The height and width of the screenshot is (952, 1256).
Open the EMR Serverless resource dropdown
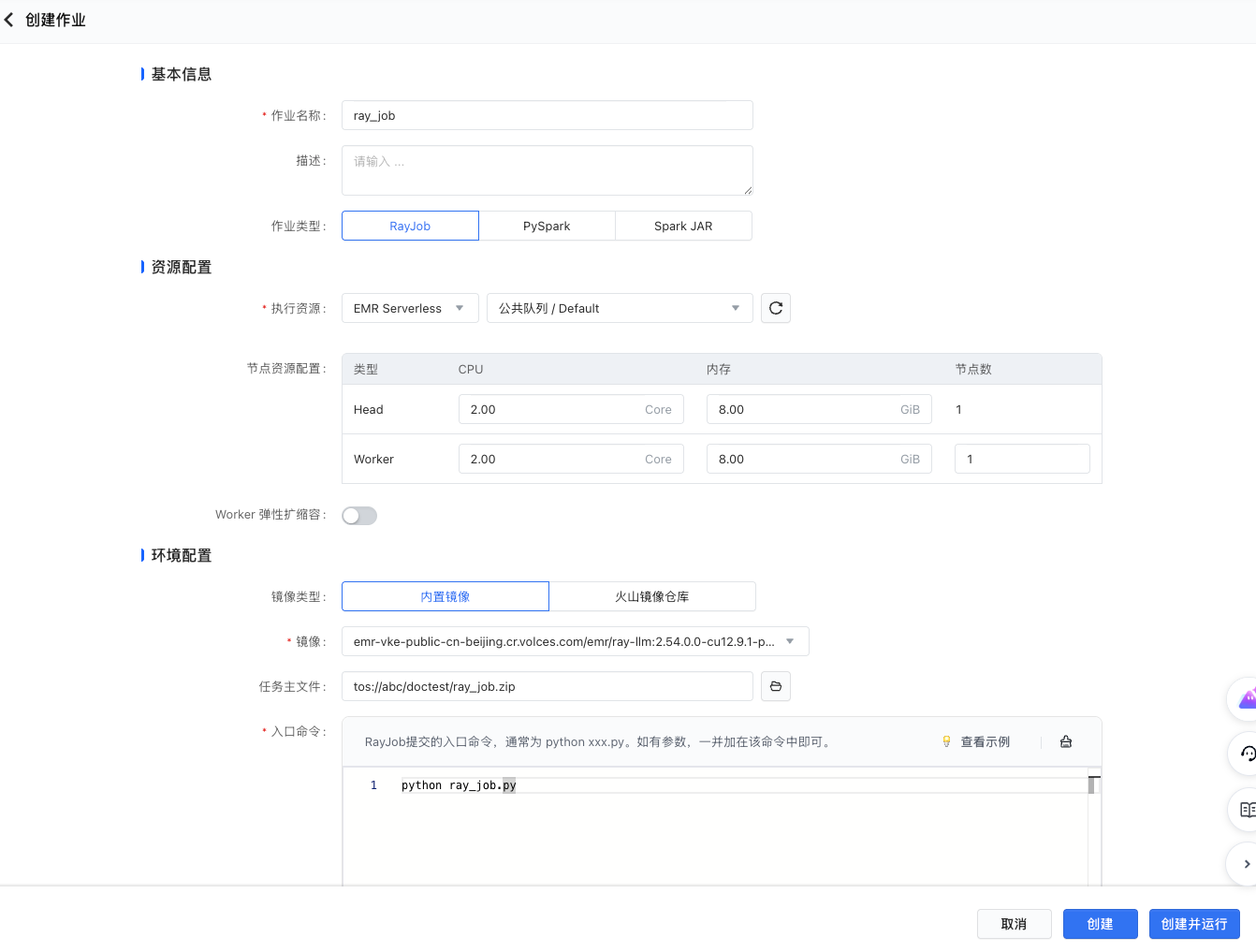click(410, 308)
